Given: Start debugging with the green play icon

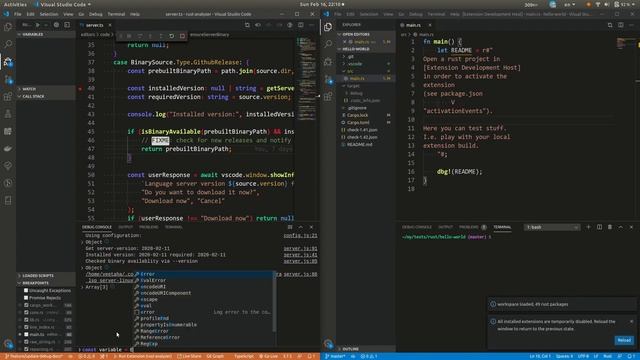Looking at the screenshot, I should (38, 25).
